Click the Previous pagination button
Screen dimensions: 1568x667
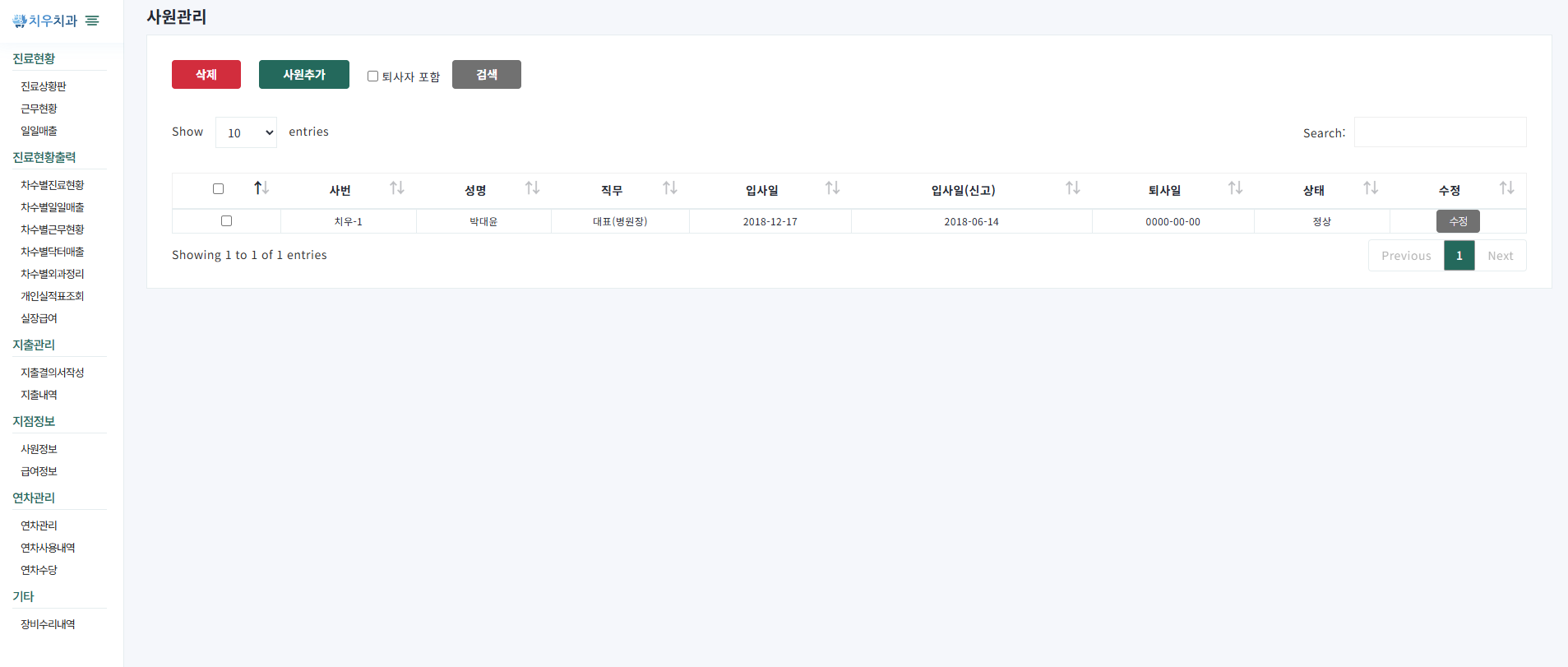[1406, 256]
